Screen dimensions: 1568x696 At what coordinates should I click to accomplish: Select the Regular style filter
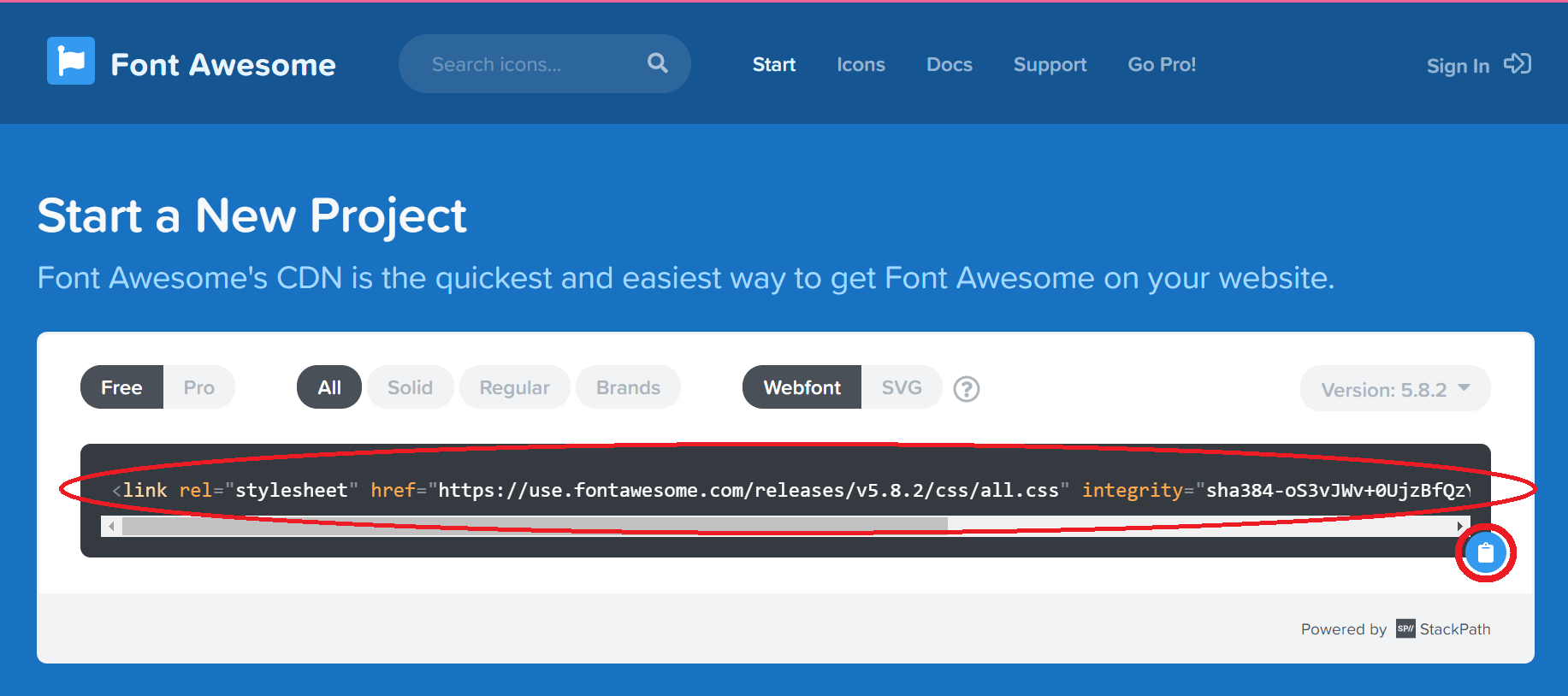click(515, 387)
